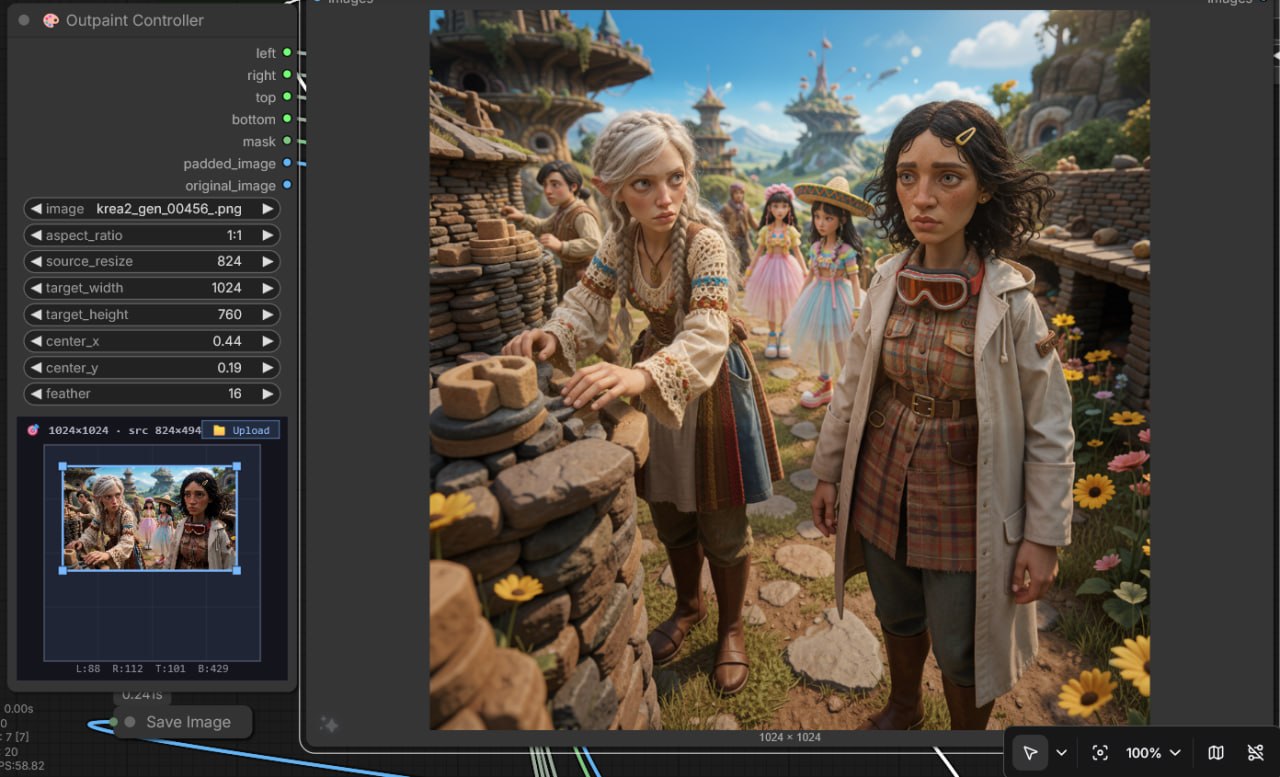The width and height of the screenshot is (1280, 777).
Task: Click the large generated image preview
Action: click(x=790, y=370)
